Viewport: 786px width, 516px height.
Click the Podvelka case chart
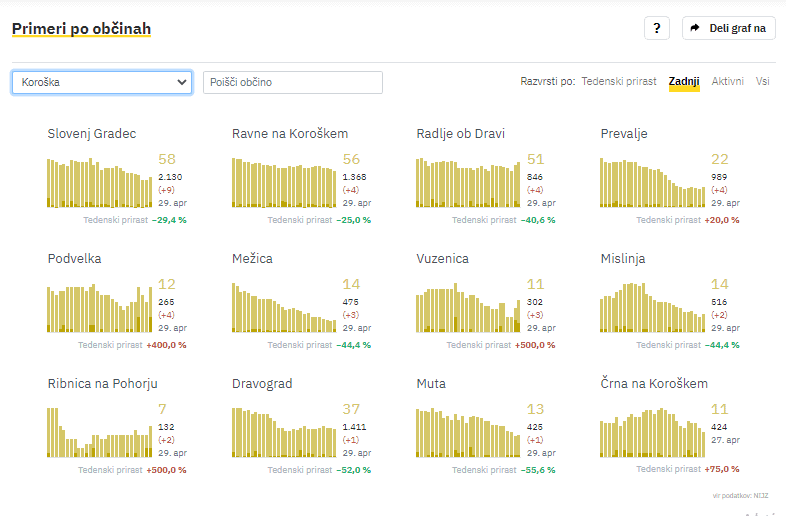pos(100,307)
